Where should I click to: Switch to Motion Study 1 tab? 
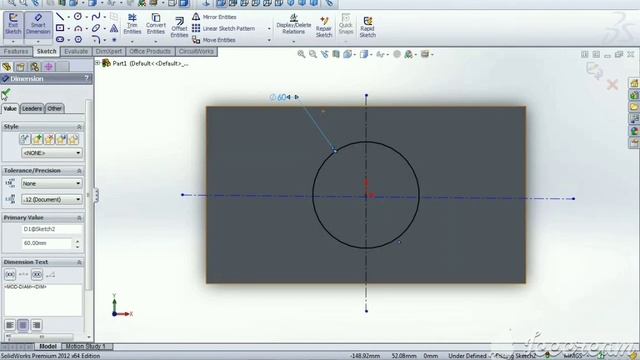click(x=85, y=346)
